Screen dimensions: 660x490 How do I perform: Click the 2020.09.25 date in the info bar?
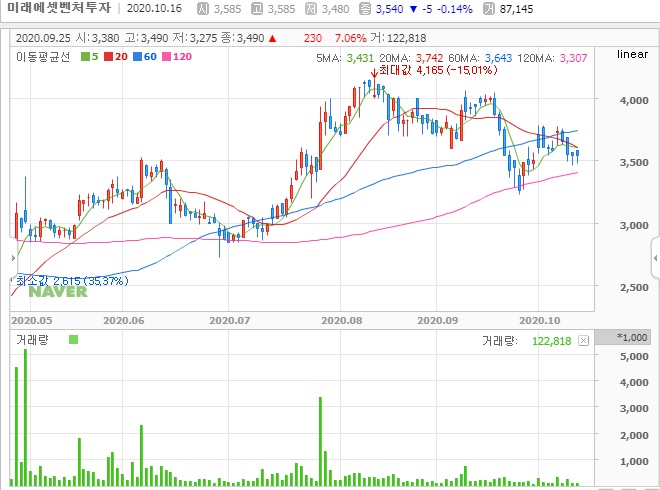43,38
